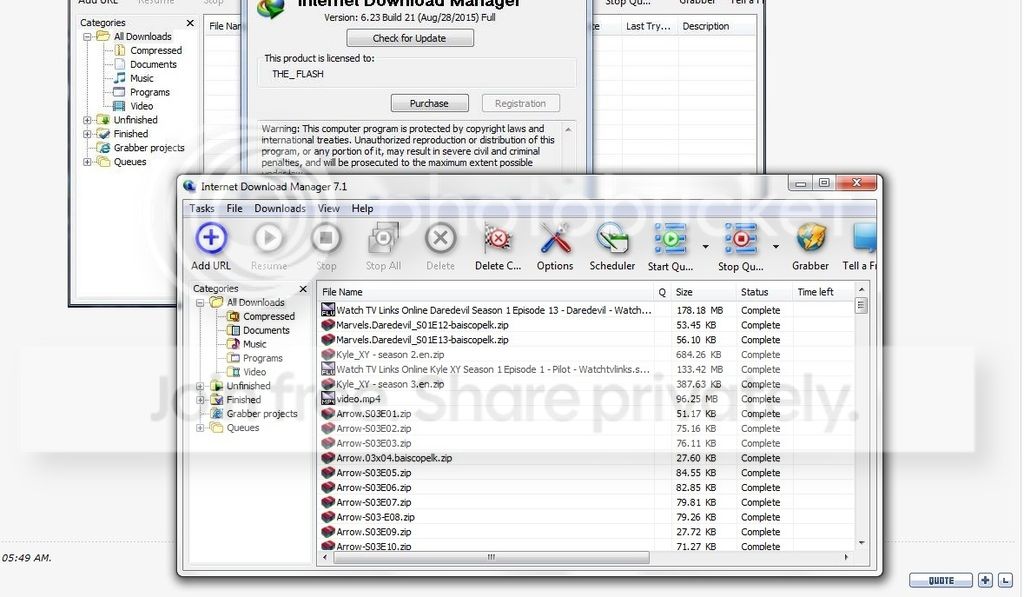Click the icon right of the plus near QUOTE

pyautogui.click(x=1005, y=580)
